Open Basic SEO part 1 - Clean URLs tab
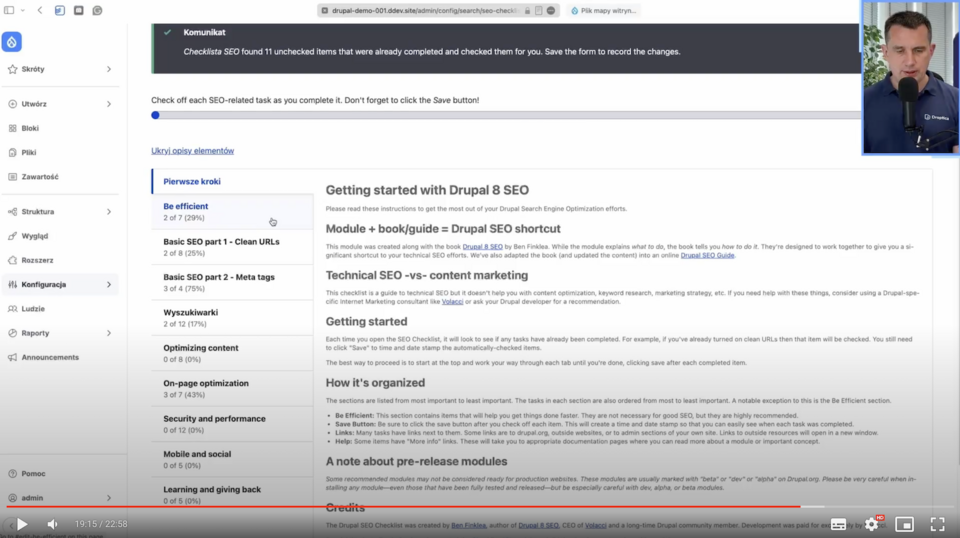The image size is (960, 538). (233, 247)
